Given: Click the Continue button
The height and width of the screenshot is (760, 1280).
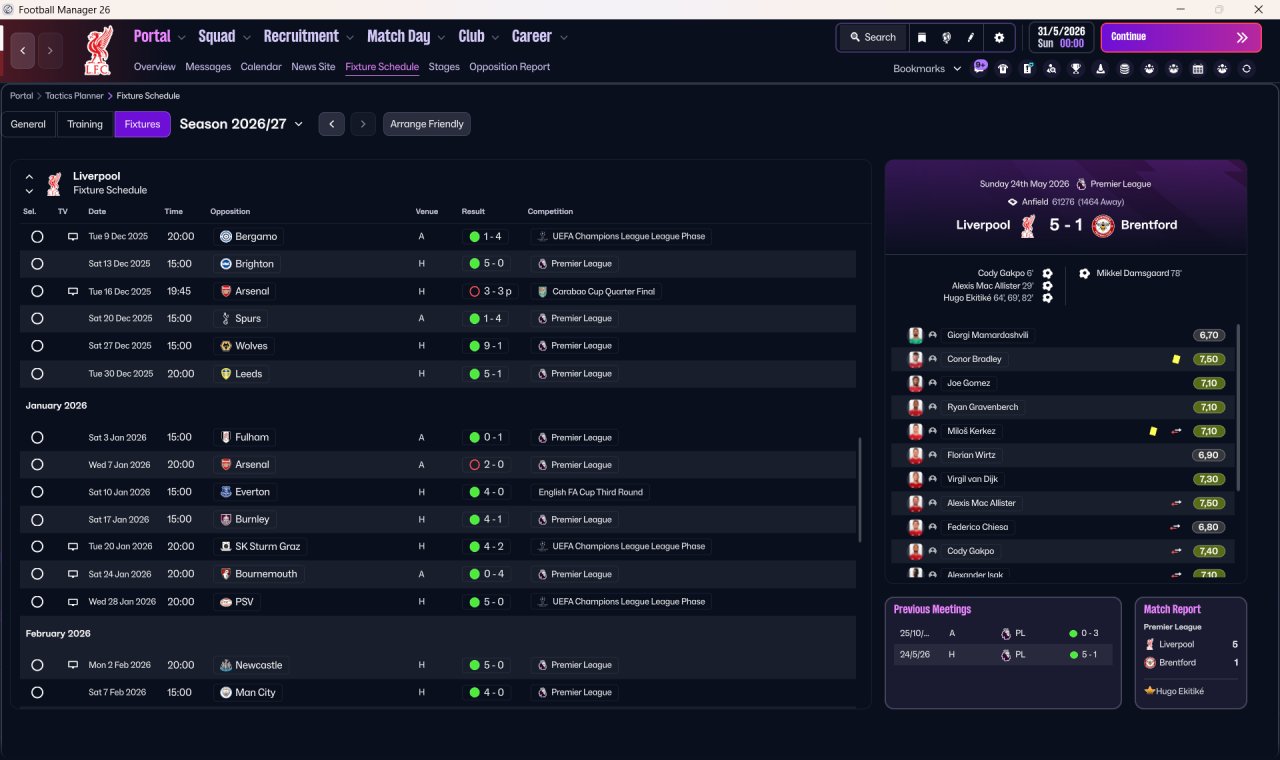Looking at the screenshot, I should pyautogui.click(x=1181, y=37).
